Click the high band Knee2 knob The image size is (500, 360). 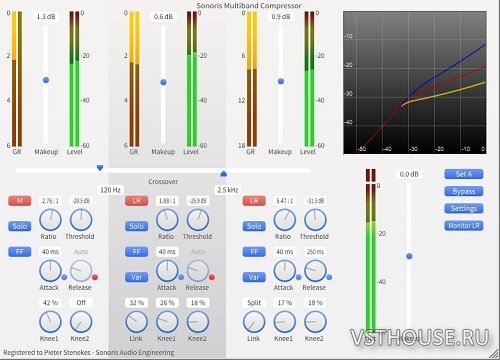click(x=315, y=322)
